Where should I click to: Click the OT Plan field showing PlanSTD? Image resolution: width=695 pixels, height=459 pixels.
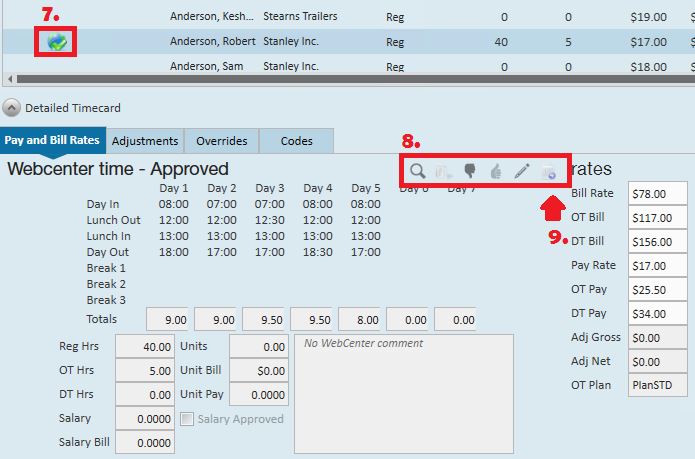[x=658, y=385]
